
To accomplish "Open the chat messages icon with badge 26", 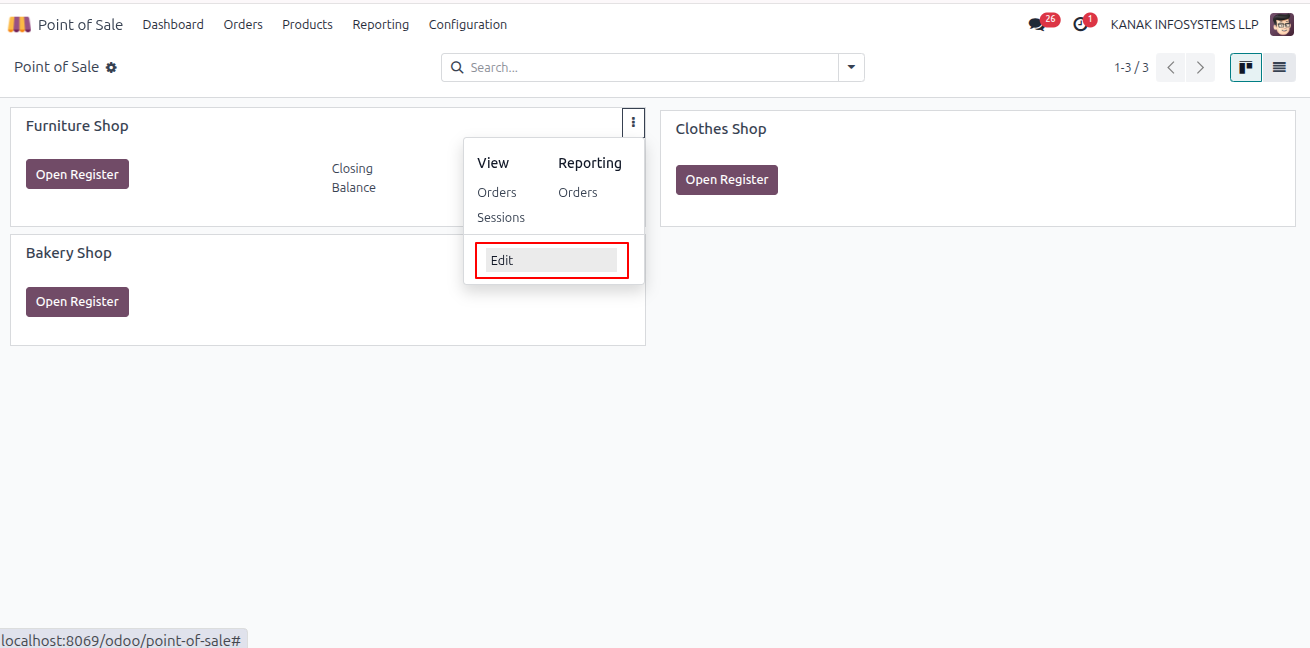I will tap(1036, 24).
